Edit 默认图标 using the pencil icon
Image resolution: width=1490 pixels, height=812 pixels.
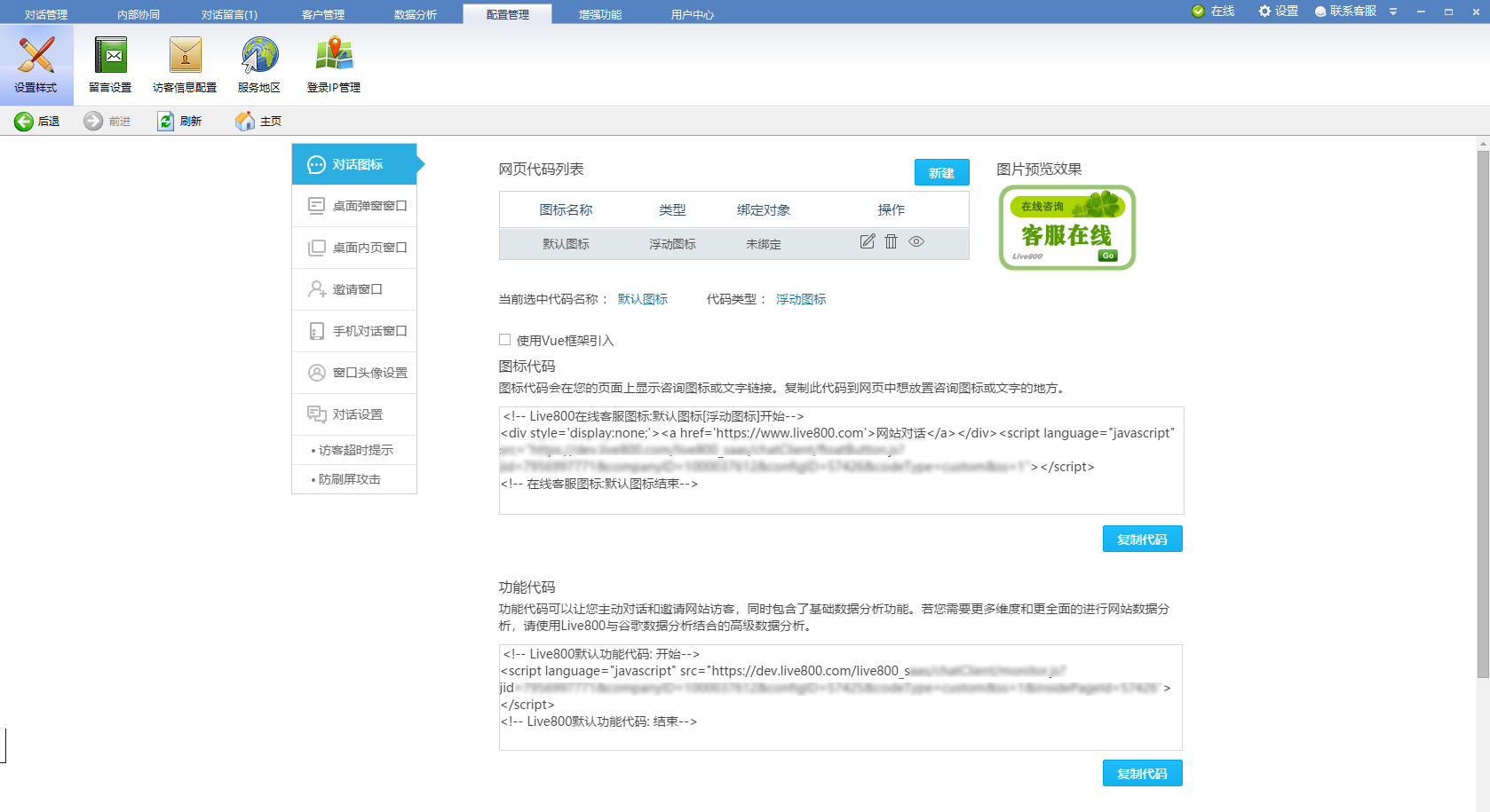point(868,241)
